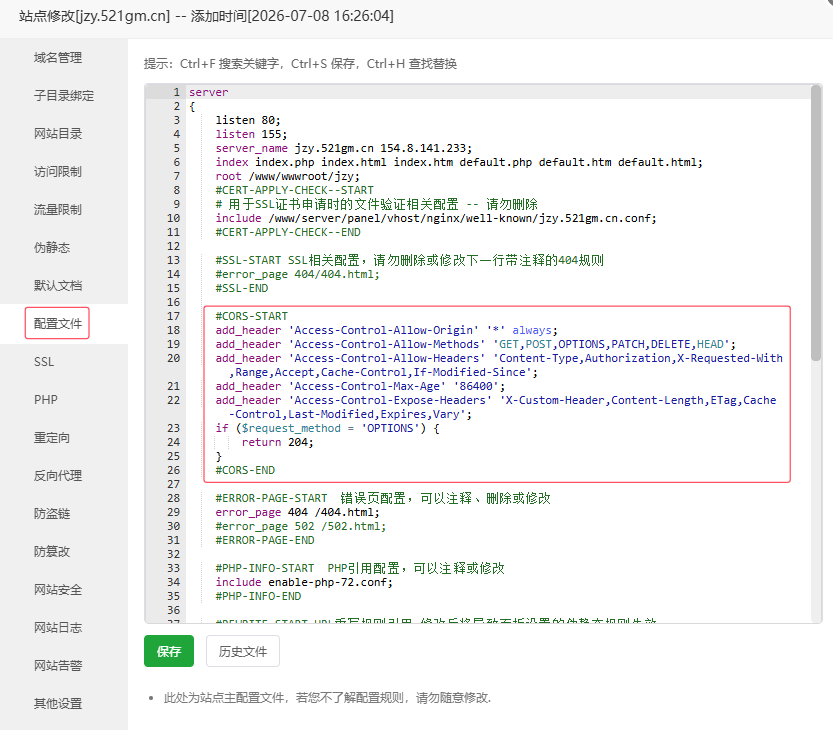The width and height of the screenshot is (833, 730).
Task: Go to 访问限制 settings
Action: 57,172
